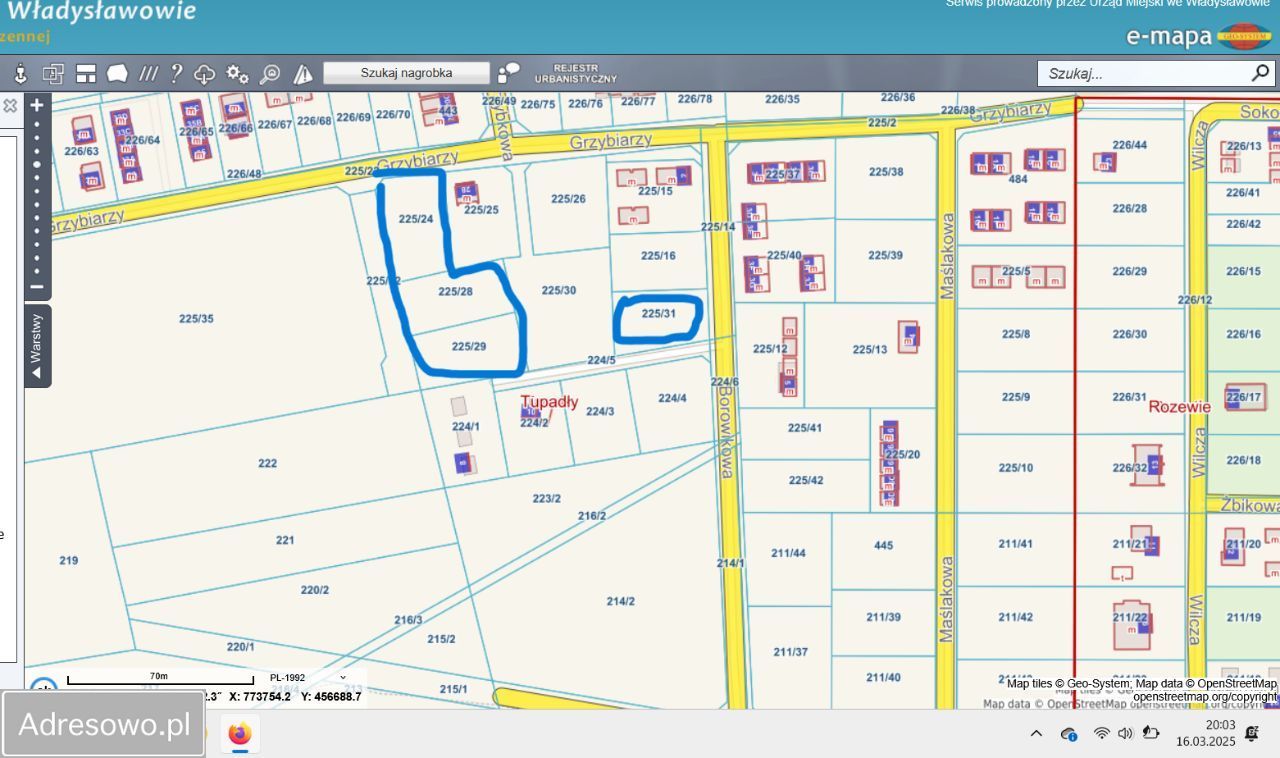Image resolution: width=1280 pixels, height=758 pixels.
Task: Open the Wi-Fi network tray icon
Action: (x=1101, y=733)
